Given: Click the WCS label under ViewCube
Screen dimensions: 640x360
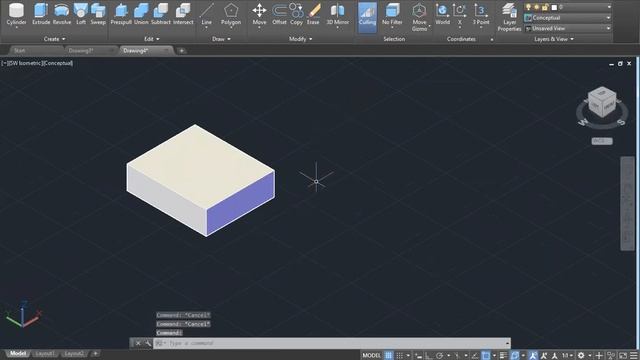Looking at the screenshot, I should [602, 141].
